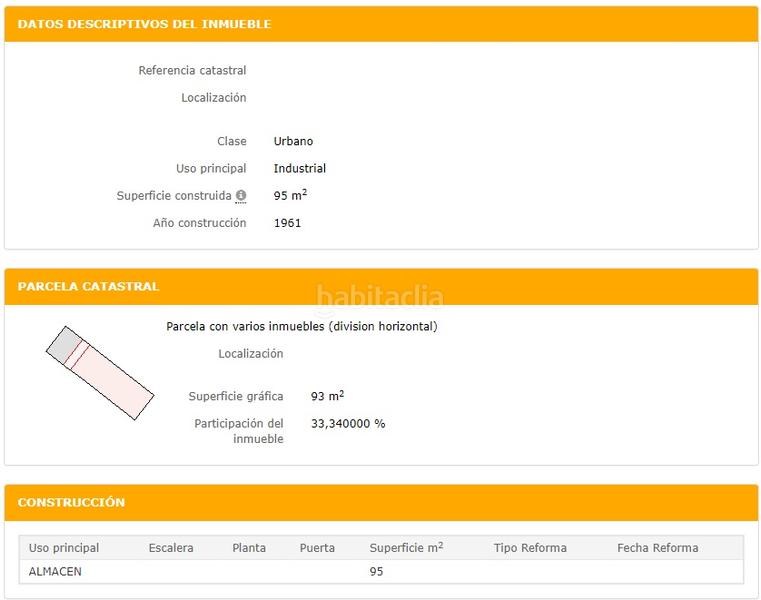Click the habitaclia watermark logo

[380, 297]
